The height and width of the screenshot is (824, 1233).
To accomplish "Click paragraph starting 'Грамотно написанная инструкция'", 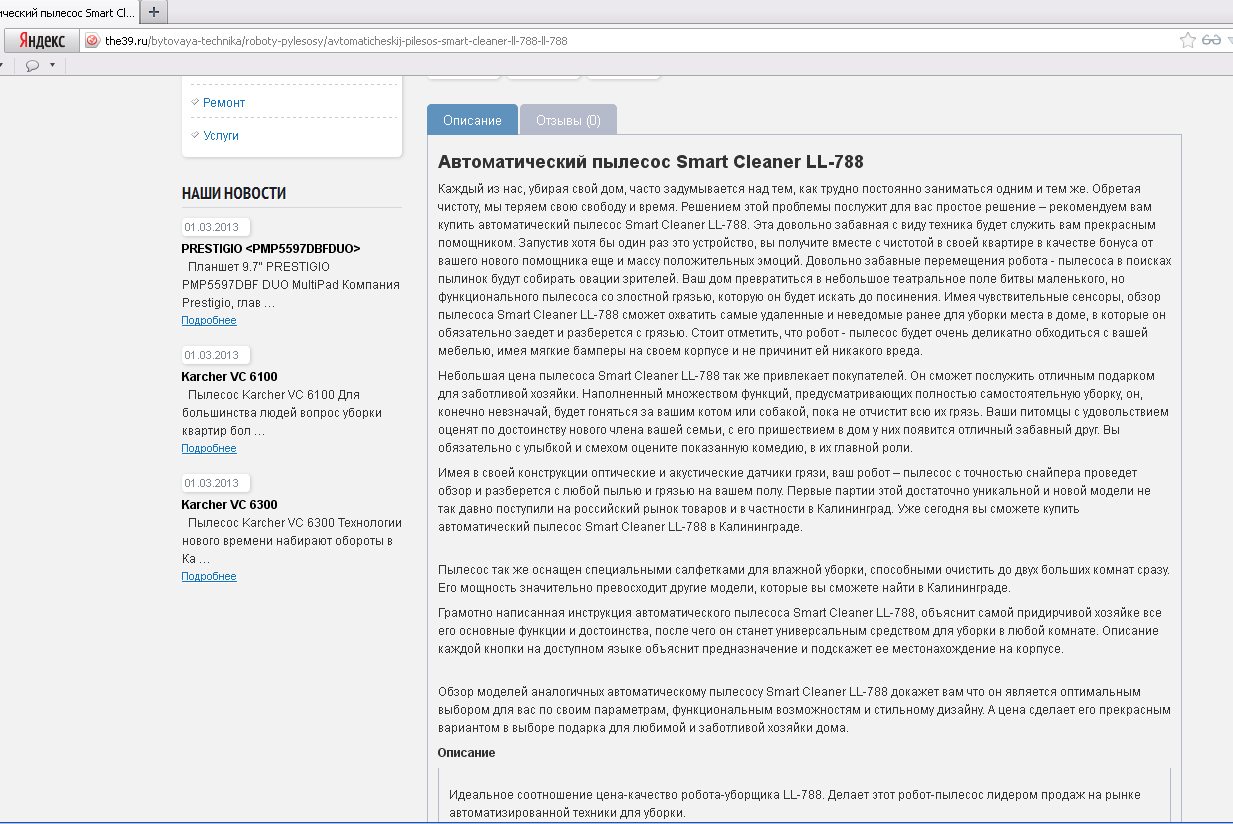I will pos(800,630).
